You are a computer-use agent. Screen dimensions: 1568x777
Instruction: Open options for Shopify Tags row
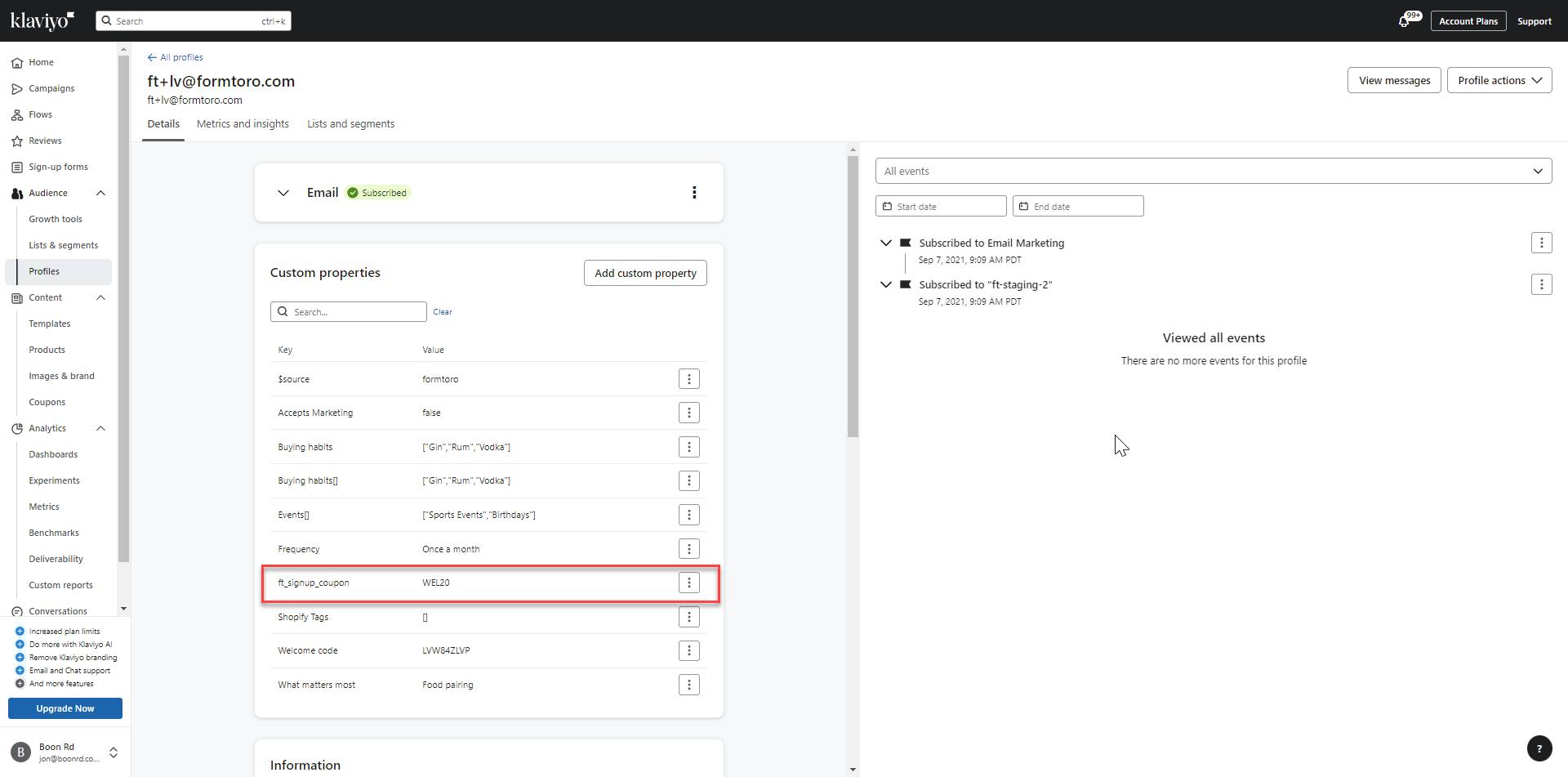coord(689,617)
